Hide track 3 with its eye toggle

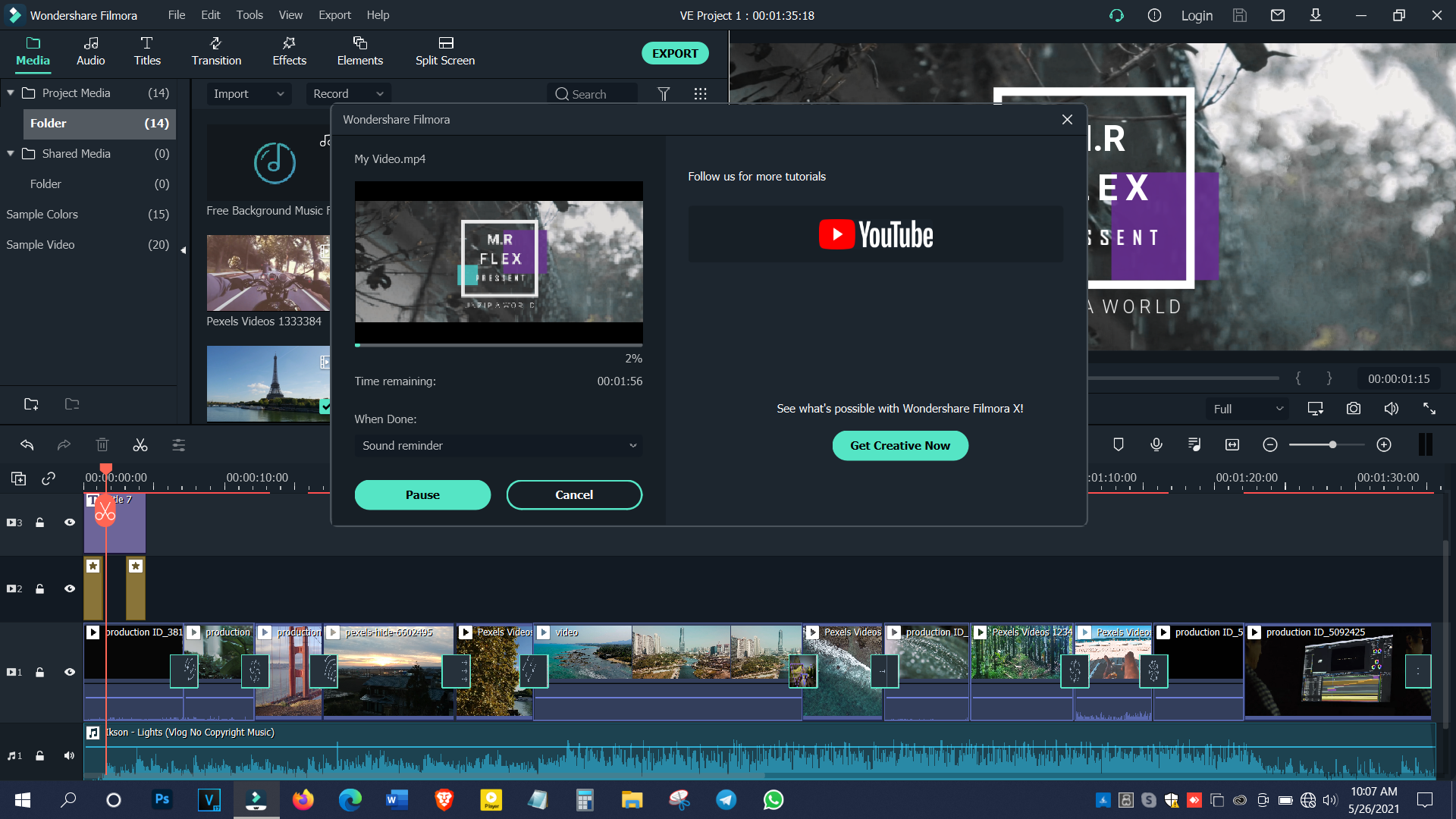click(69, 522)
